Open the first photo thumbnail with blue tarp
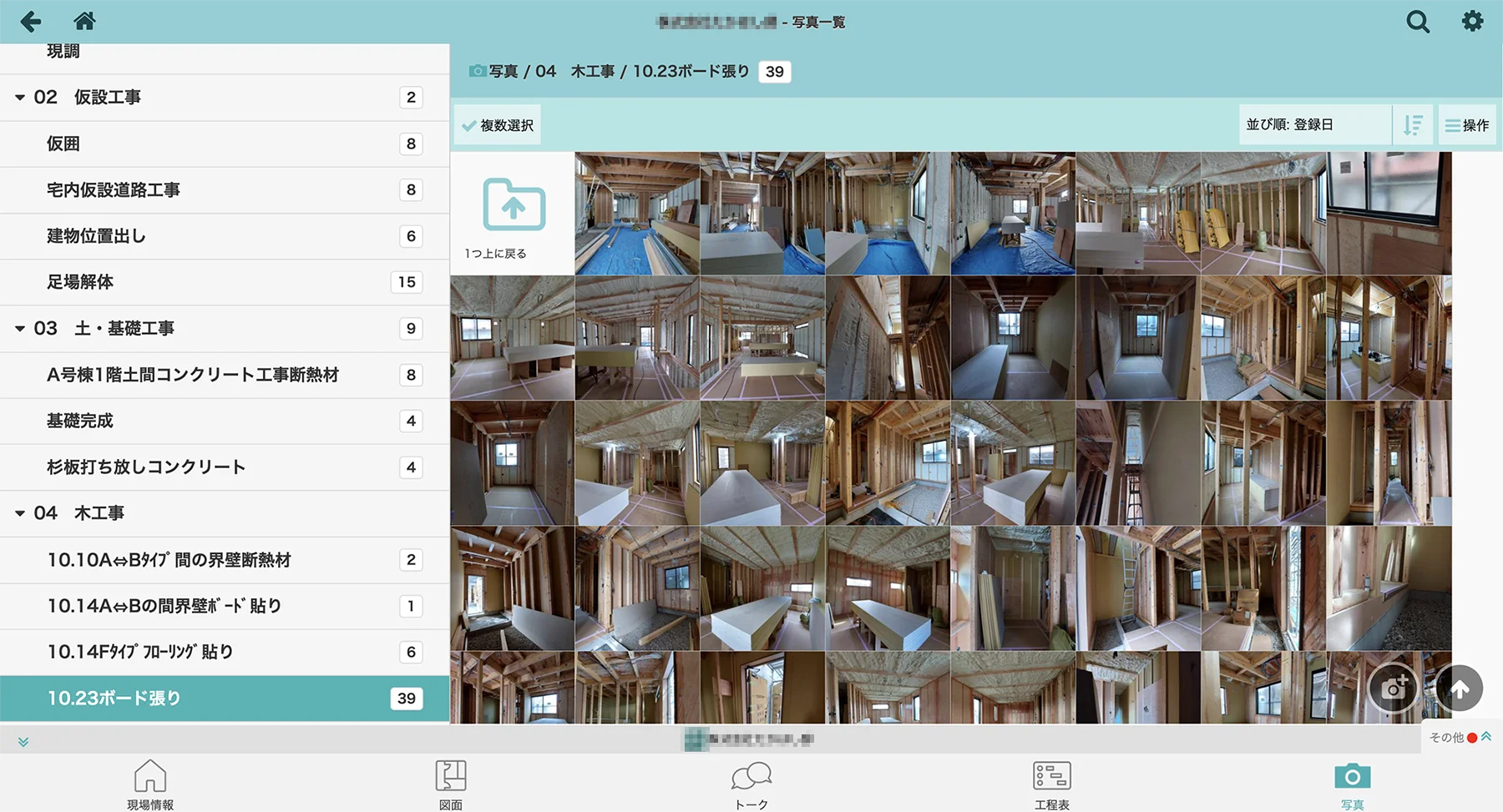 click(637, 214)
